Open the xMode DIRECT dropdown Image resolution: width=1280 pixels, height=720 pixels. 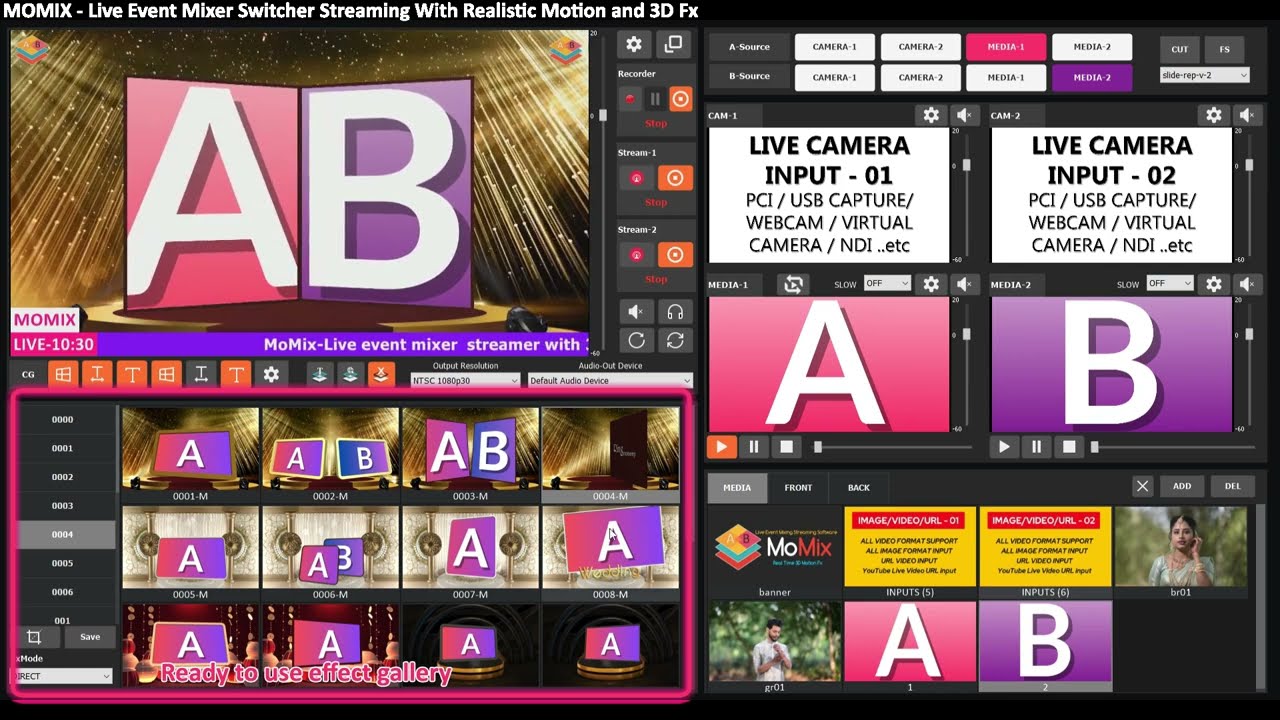pos(64,676)
